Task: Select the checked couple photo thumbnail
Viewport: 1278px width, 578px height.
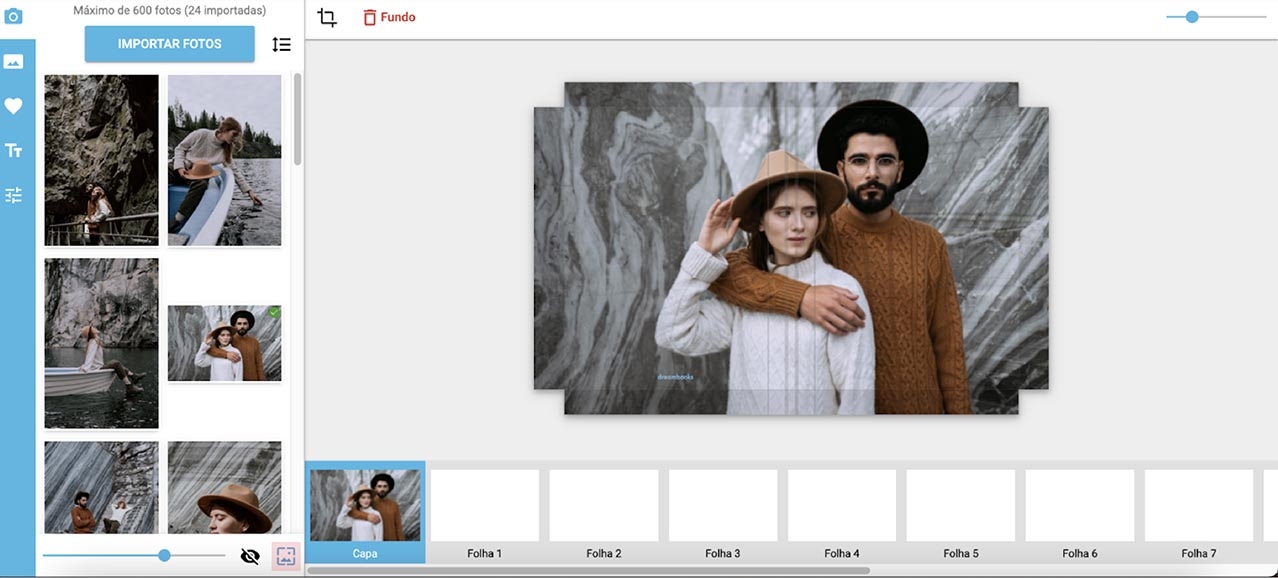Action: pyautogui.click(x=224, y=343)
